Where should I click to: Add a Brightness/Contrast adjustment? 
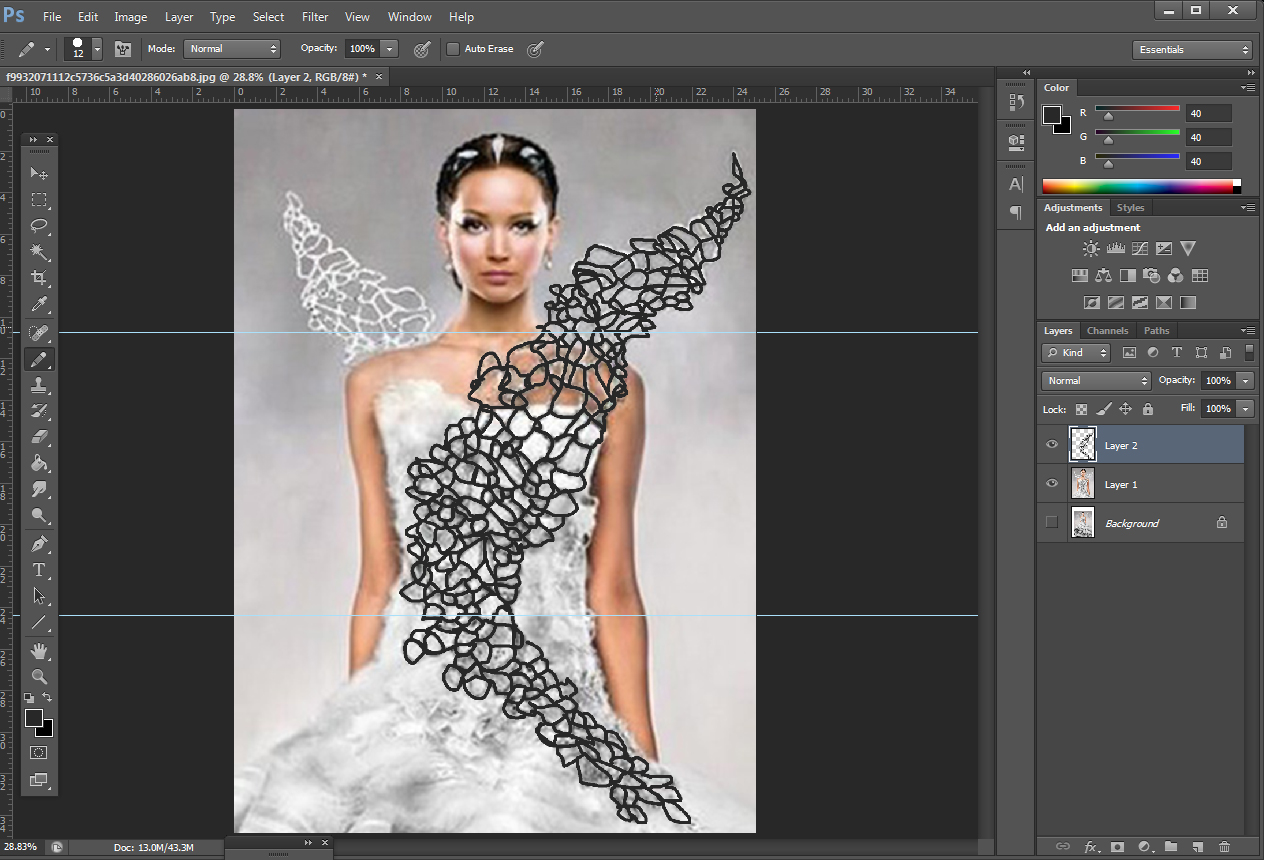pyautogui.click(x=1091, y=248)
